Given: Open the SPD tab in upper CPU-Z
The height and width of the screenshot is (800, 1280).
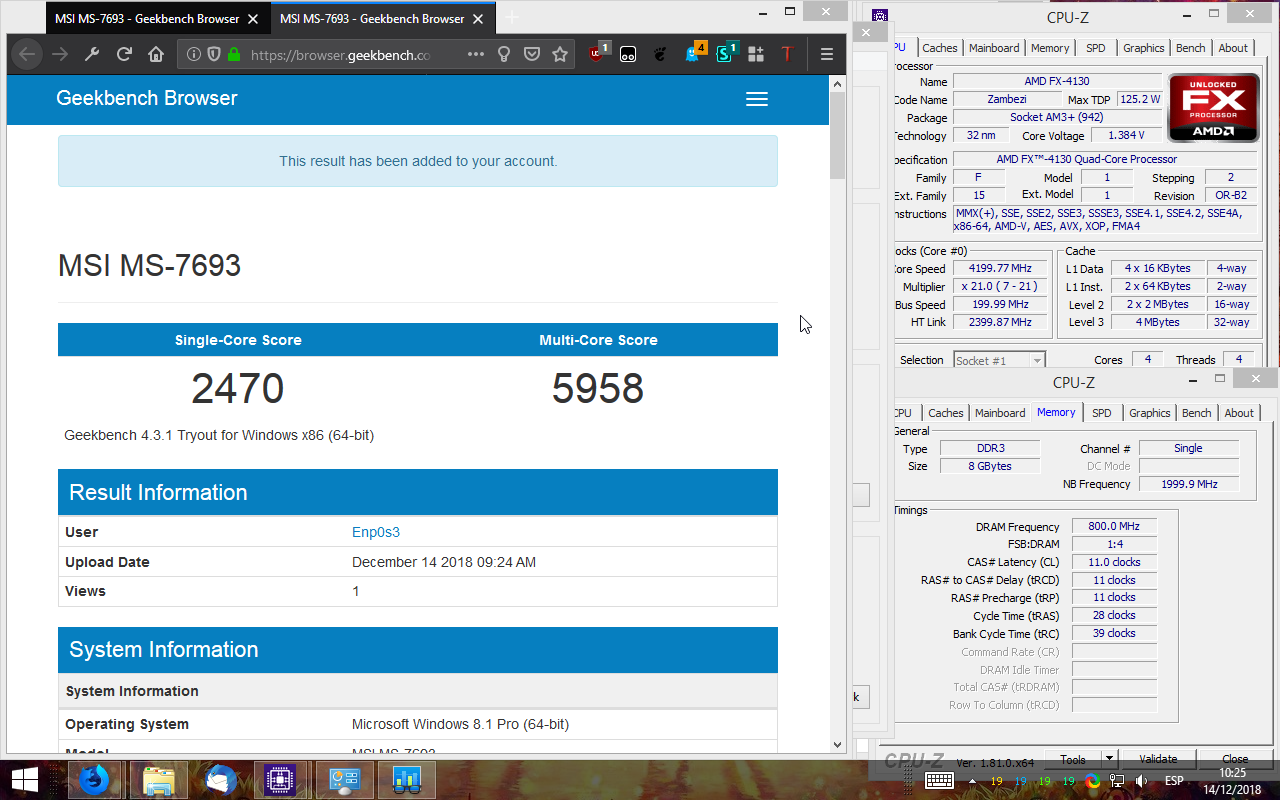Looking at the screenshot, I should (x=1096, y=48).
